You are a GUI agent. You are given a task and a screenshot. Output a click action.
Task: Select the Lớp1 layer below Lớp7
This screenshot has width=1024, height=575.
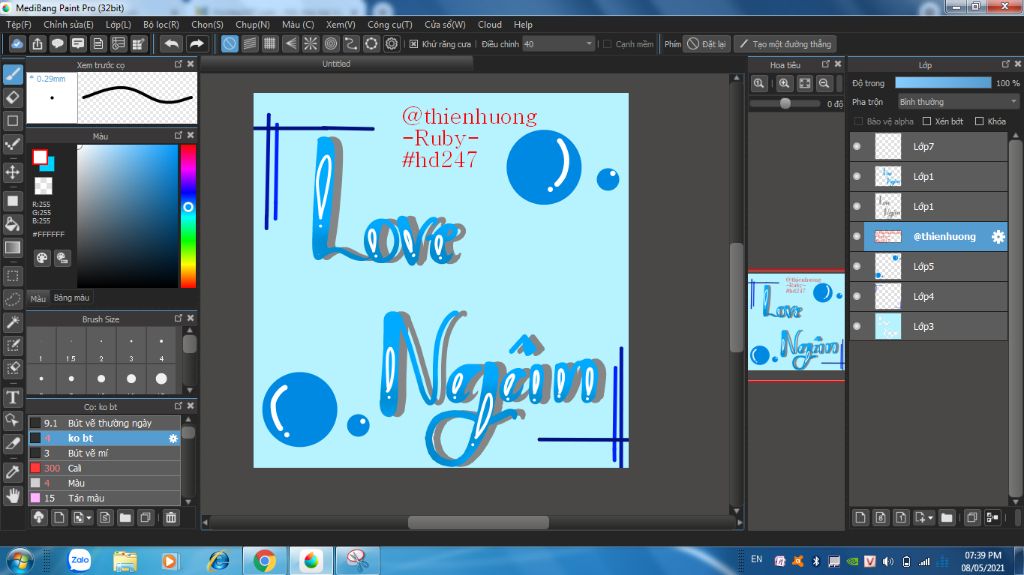coord(929,176)
